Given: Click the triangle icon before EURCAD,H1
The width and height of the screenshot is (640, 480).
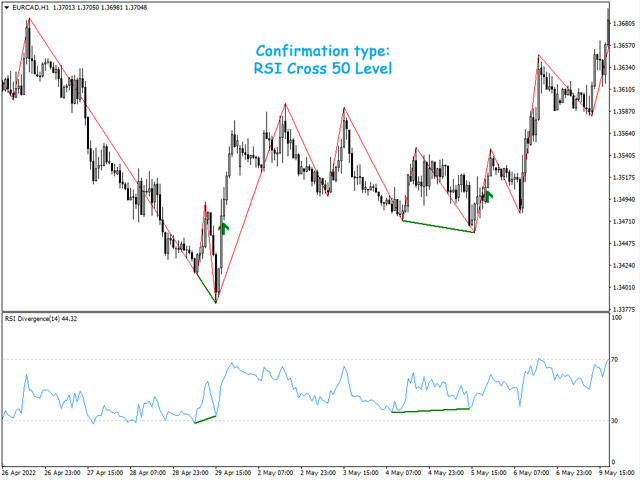Looking at the screenshot, I should 7,7.
